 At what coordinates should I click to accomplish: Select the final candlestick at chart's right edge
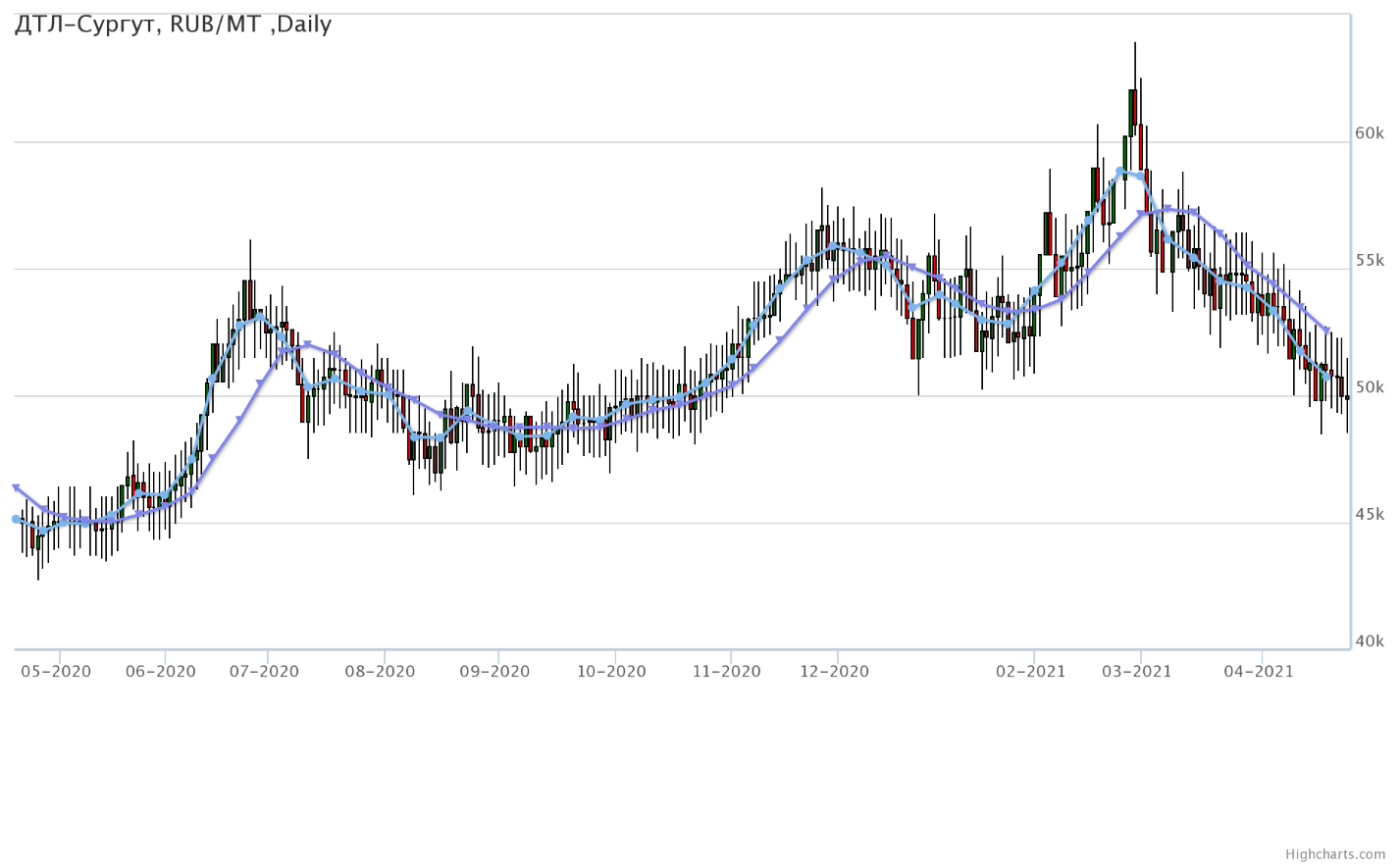point(1347,396)
